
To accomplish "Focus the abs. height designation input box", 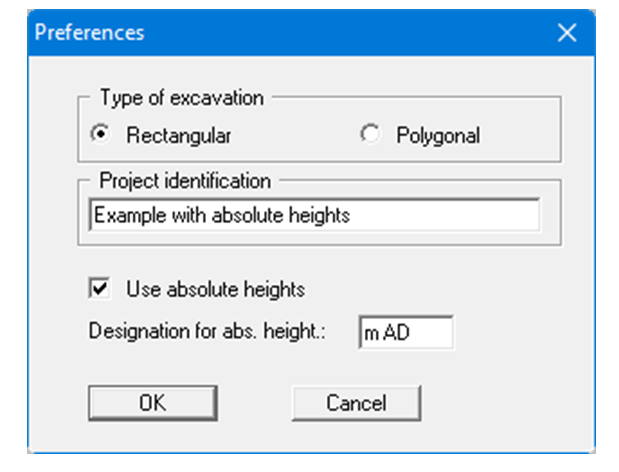I will [405, 333].
